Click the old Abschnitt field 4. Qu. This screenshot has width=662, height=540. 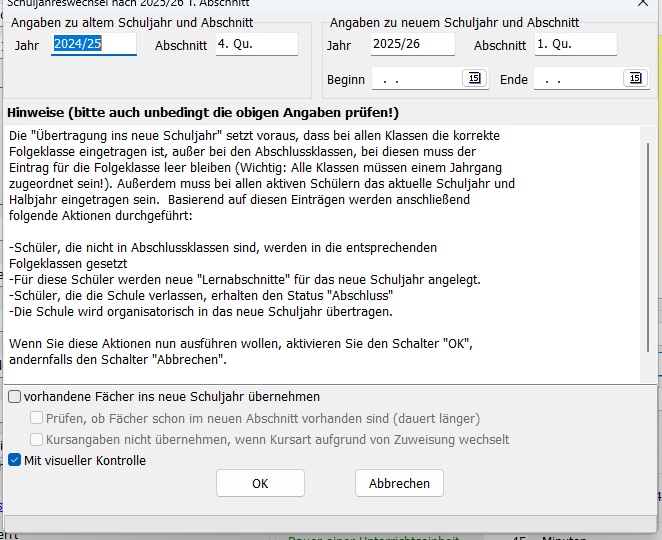pos(257,44)
